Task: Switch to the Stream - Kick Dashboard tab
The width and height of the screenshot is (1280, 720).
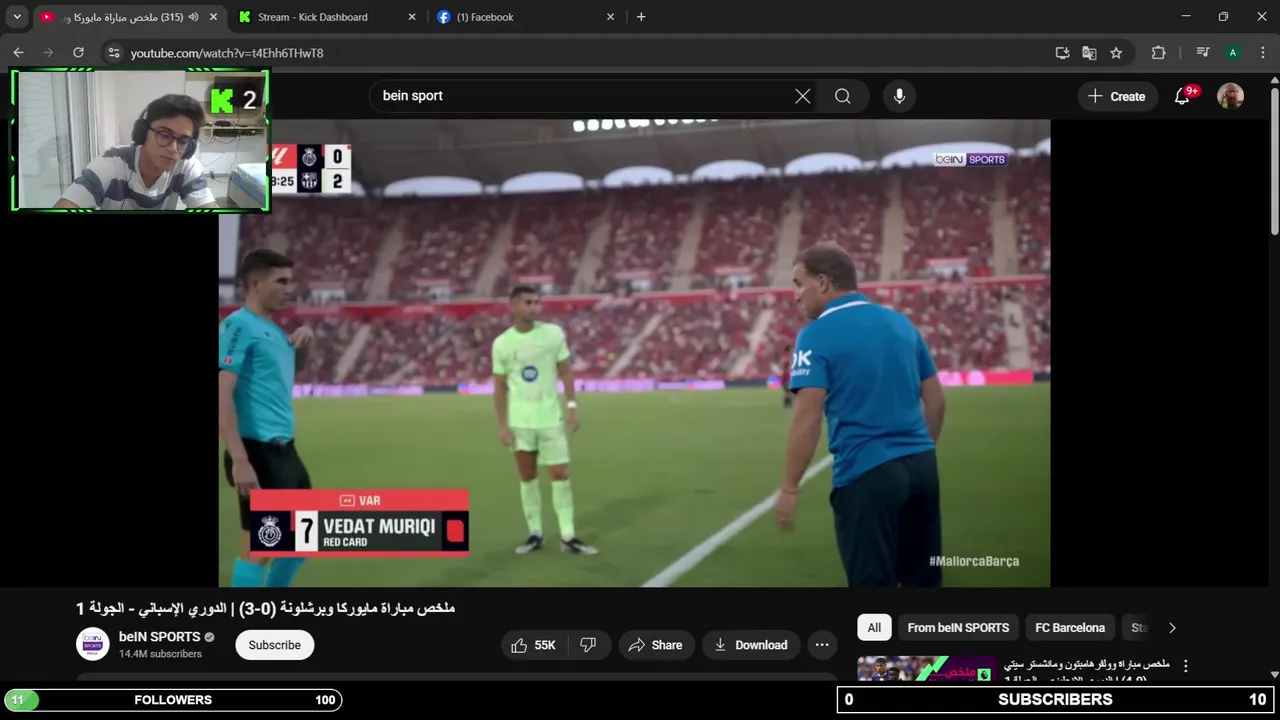Action: point(327,17)
